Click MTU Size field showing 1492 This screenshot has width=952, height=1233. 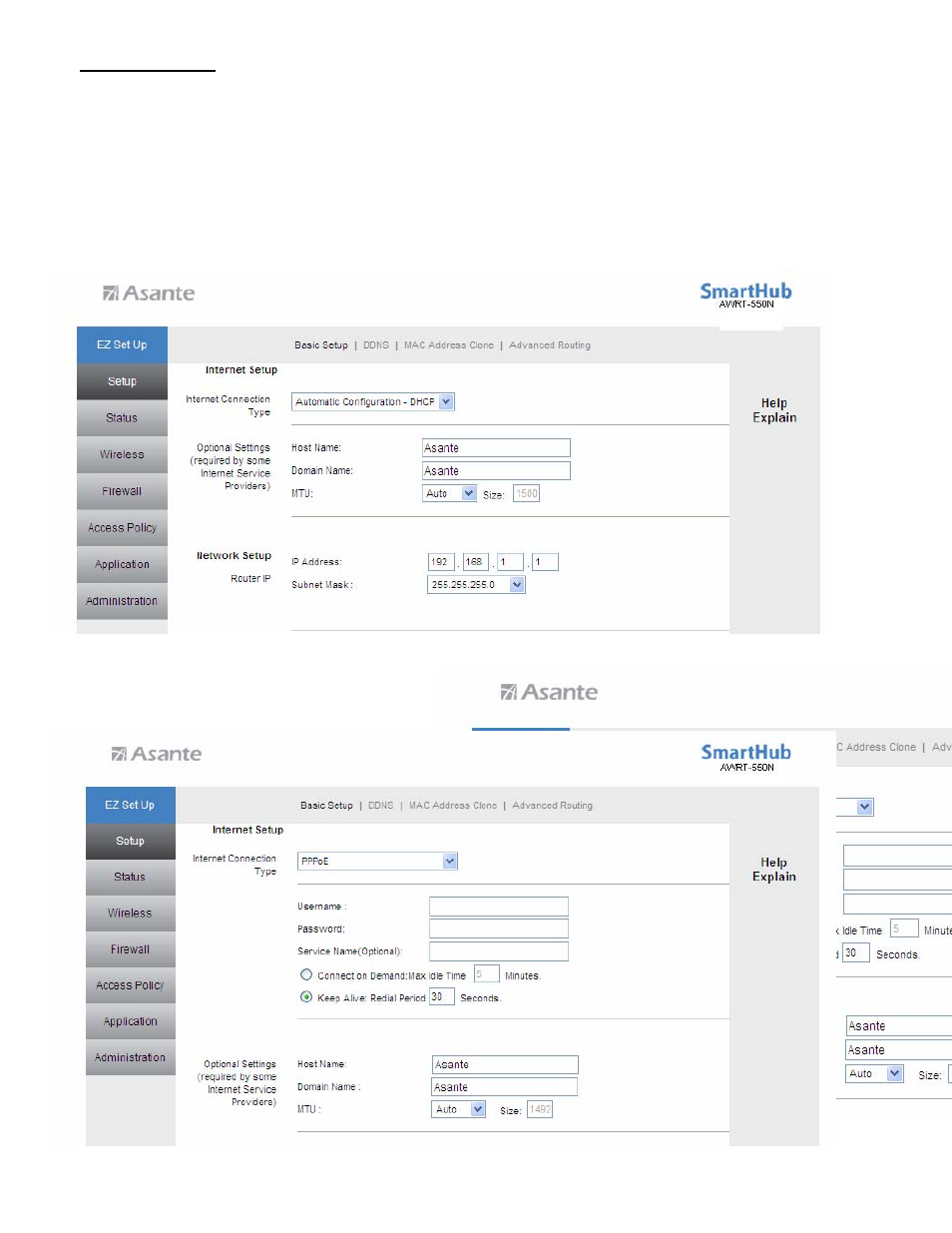pyautogui.click(x=539, y=1109)
